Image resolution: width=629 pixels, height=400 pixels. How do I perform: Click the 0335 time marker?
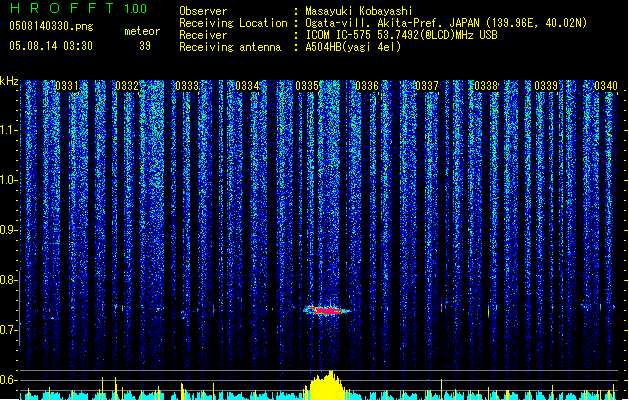point(307,85)
